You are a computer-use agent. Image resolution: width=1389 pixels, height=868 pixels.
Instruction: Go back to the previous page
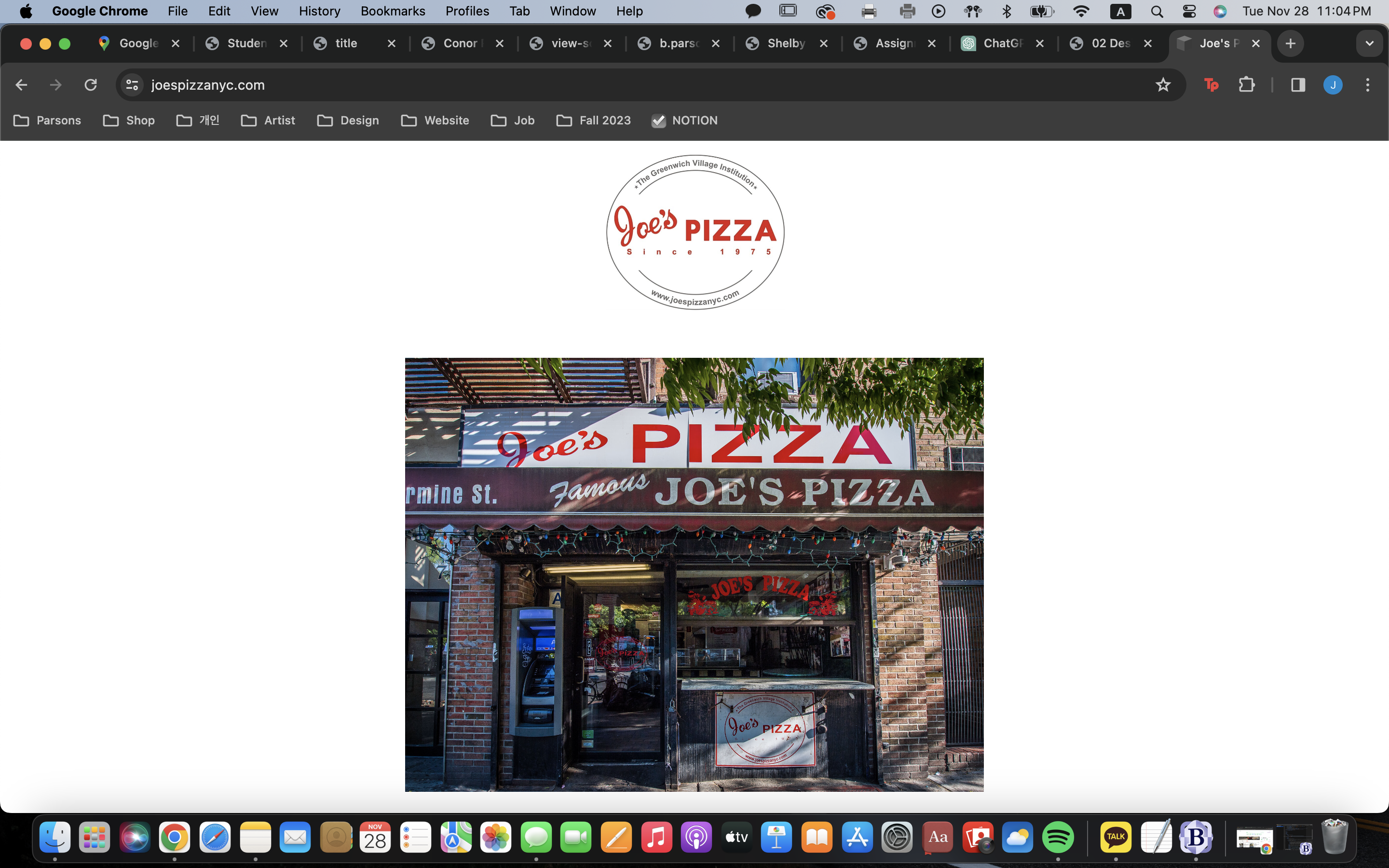pos(21,85)
